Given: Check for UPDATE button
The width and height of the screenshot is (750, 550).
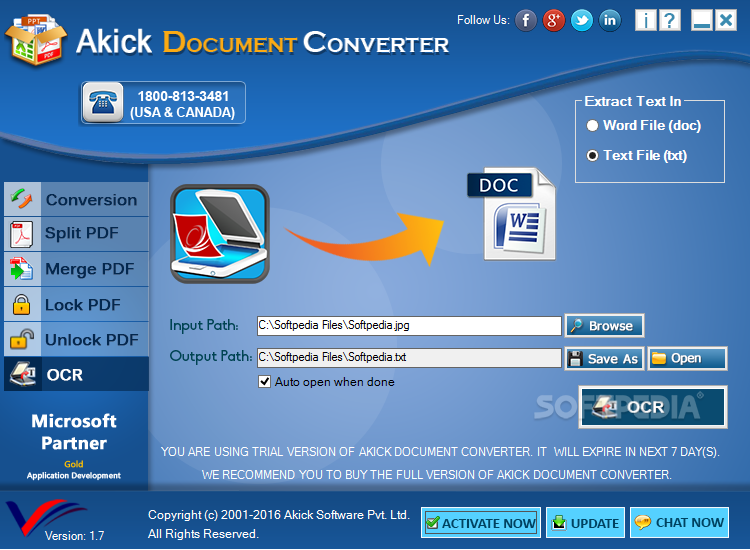Looking at the screenshot, I should click(585, 523).
